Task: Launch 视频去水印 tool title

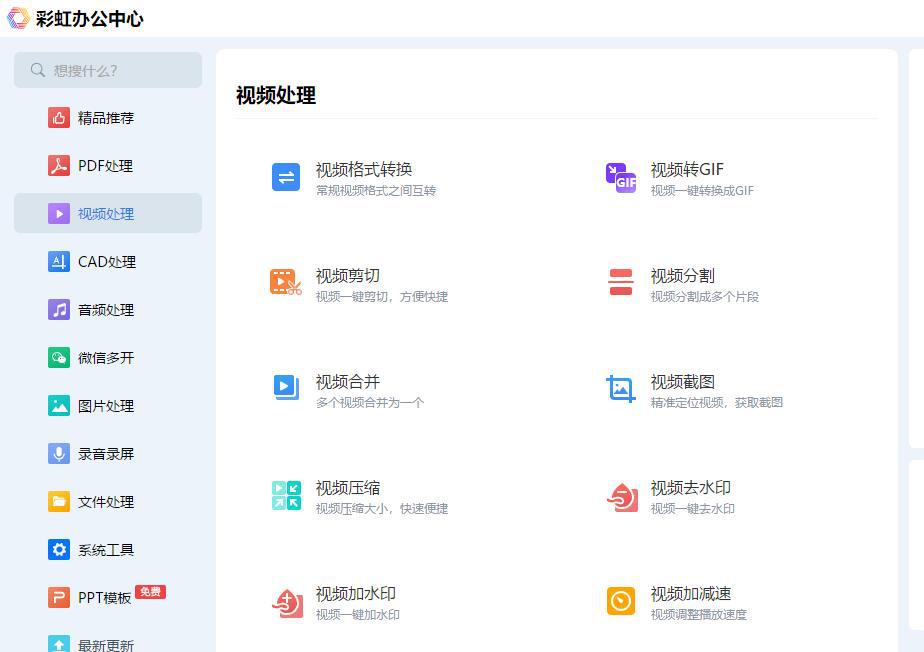Action: pos(691,488)
